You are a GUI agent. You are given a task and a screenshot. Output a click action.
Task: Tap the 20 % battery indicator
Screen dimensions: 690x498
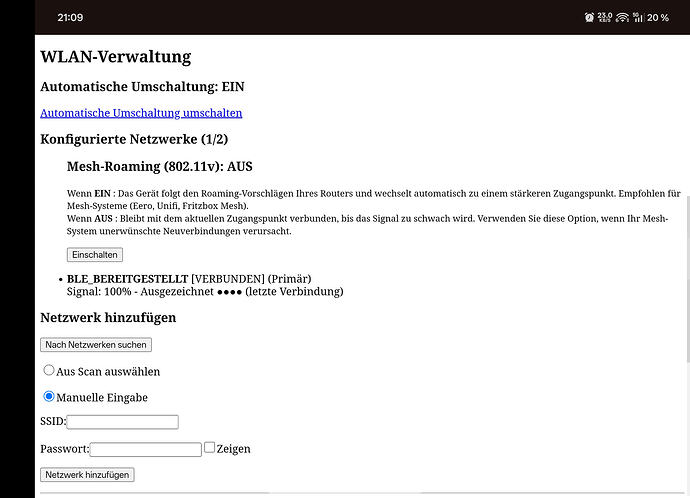[x=658, y=17]
